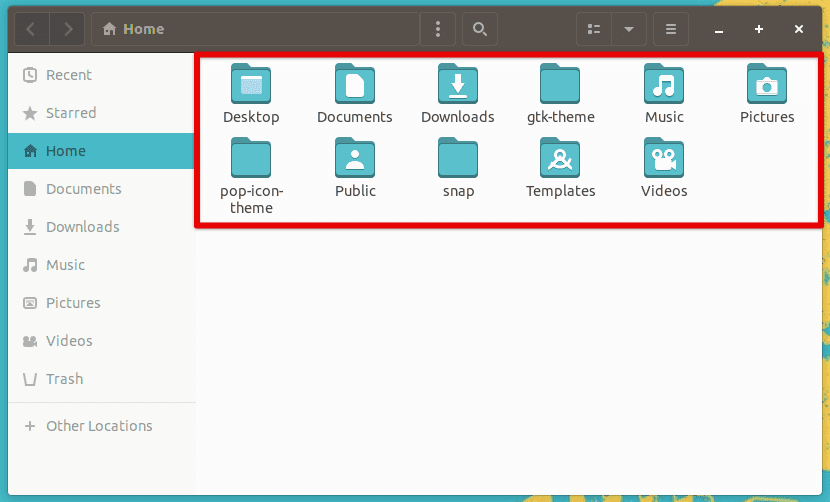Go to Music in the sidebar
830x502 pixels.
point(102,265)
